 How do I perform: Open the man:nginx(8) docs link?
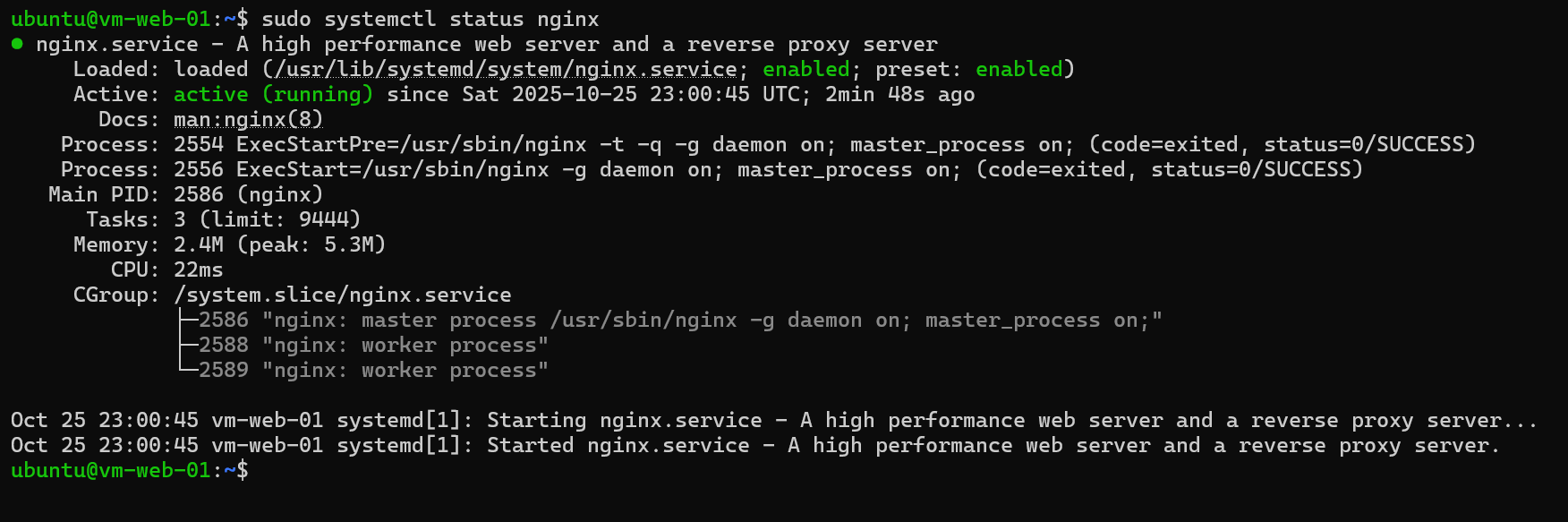(x=248, y=120)
